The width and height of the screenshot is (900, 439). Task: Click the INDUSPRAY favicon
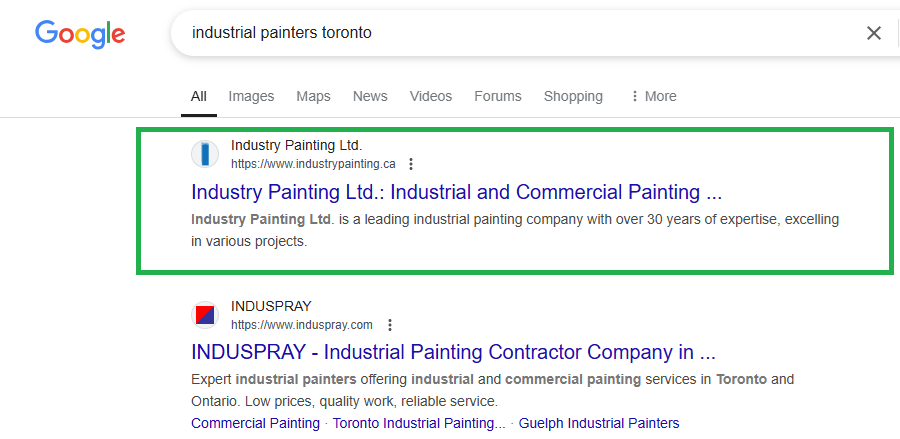click(205, 315)
